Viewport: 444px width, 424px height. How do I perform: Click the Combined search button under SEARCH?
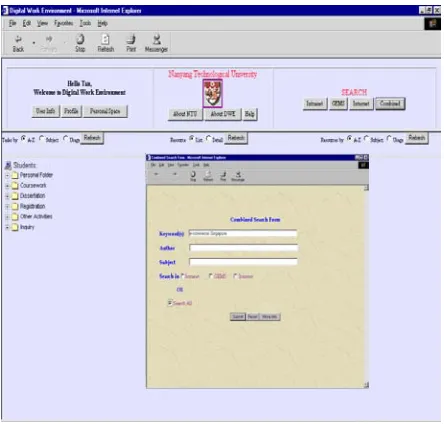click(x=390, y=104)
